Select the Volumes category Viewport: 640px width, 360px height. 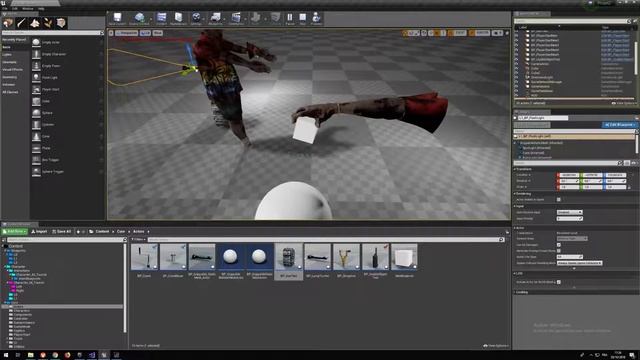click(x=9, y=84)
